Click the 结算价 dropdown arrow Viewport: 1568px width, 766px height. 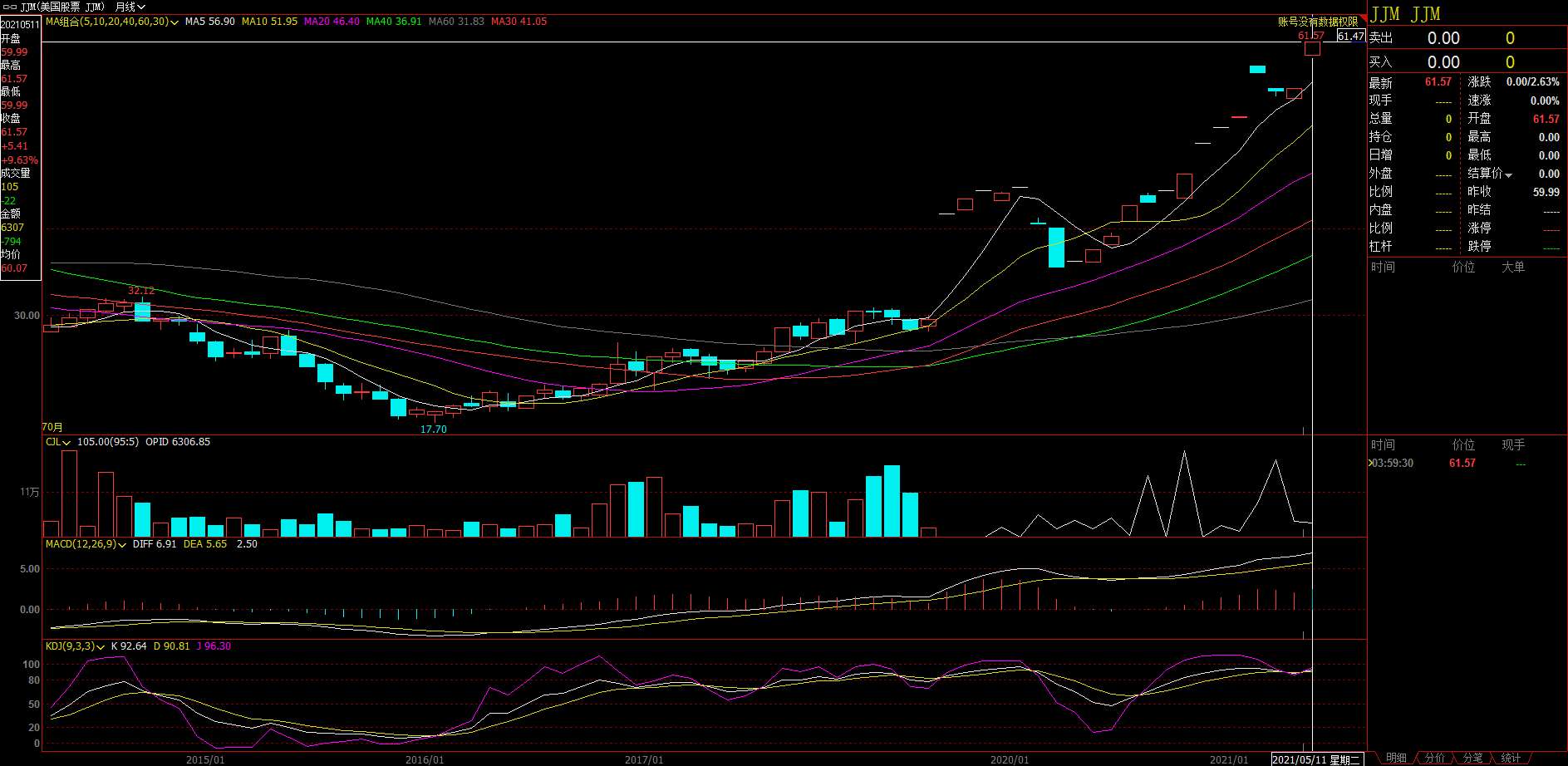[1509, 175]
